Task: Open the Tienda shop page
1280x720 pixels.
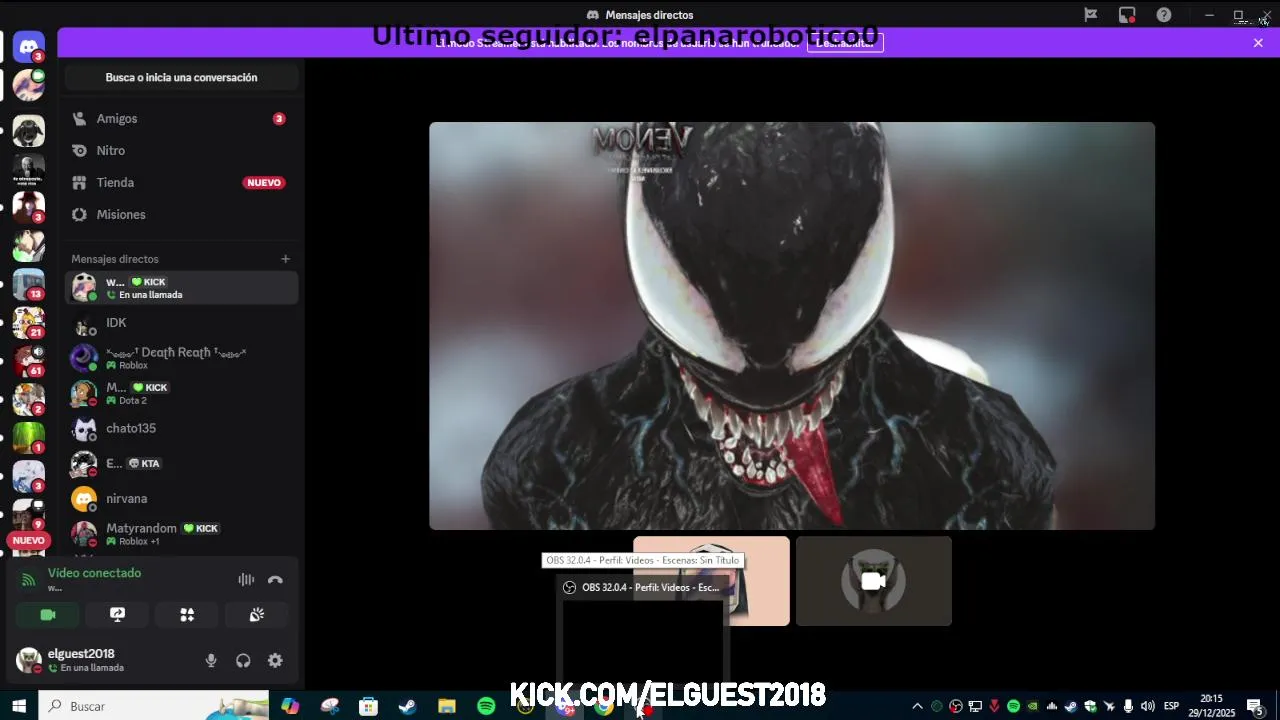Action: pos(181,182)
